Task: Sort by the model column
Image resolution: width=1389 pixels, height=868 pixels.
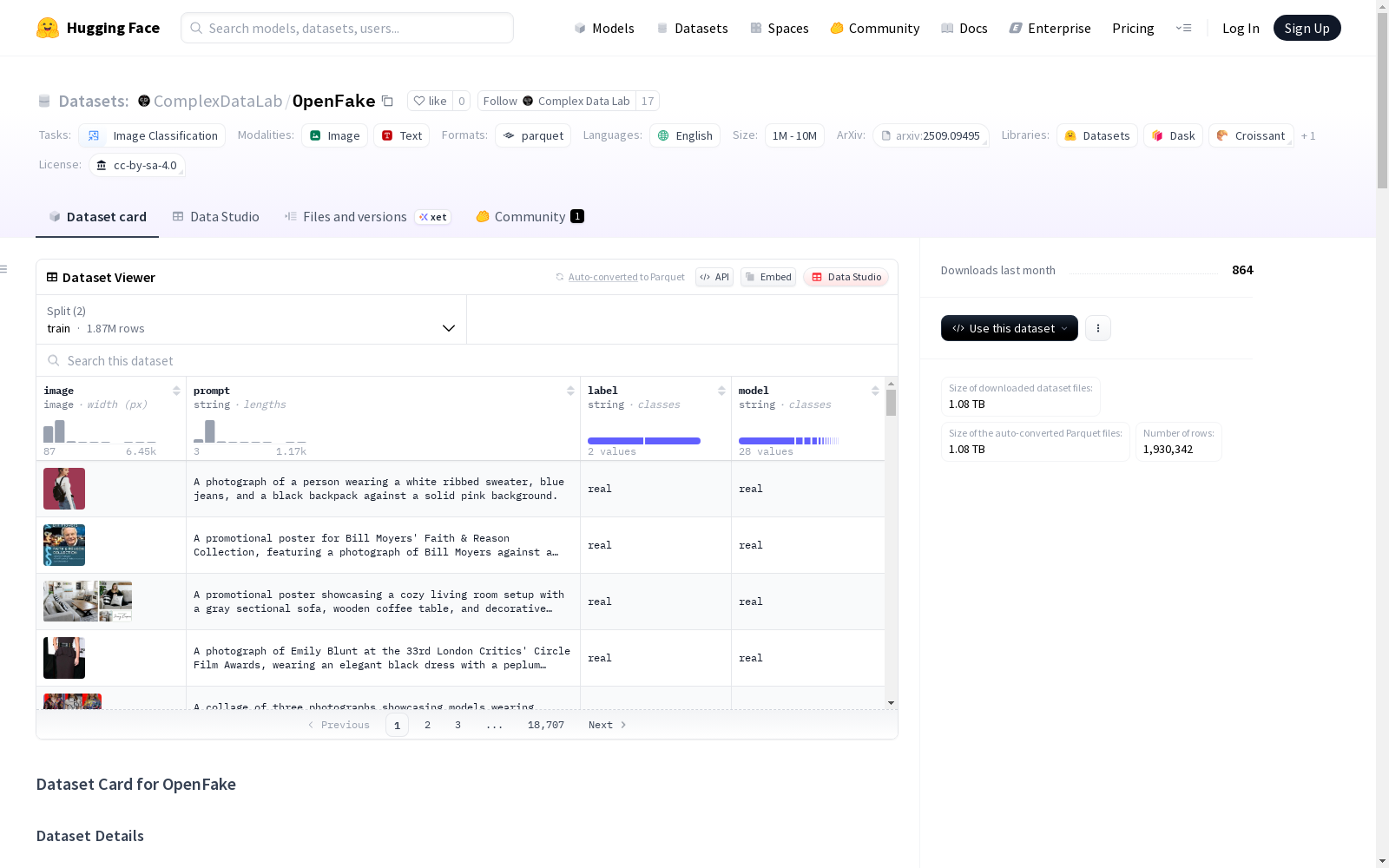Action: [875, 391]
